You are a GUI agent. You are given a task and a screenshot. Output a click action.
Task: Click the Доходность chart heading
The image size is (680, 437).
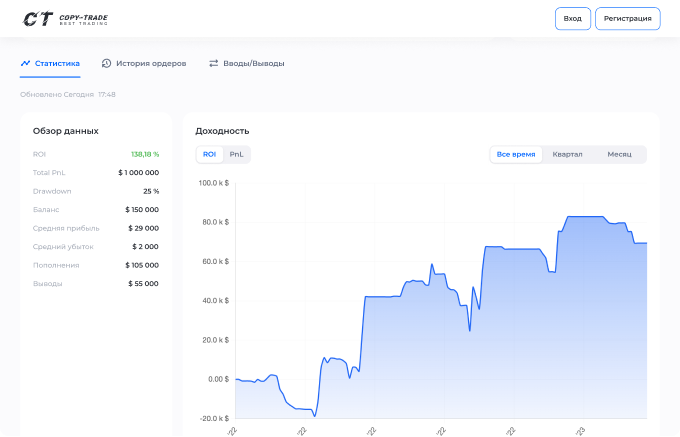point(222,131)
